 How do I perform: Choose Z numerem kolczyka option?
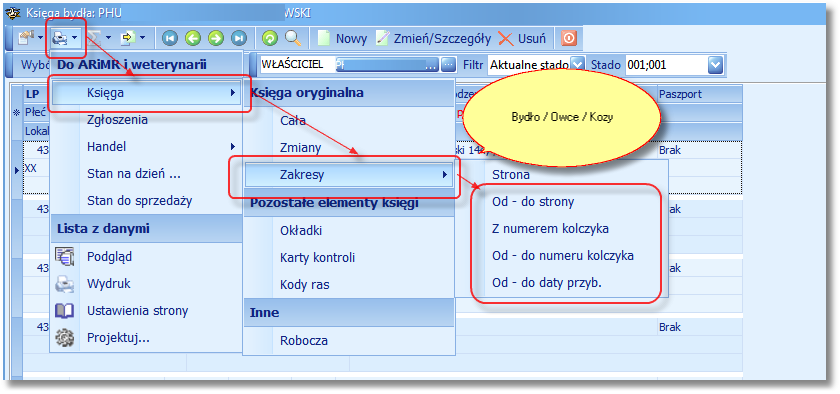[561, 229]
